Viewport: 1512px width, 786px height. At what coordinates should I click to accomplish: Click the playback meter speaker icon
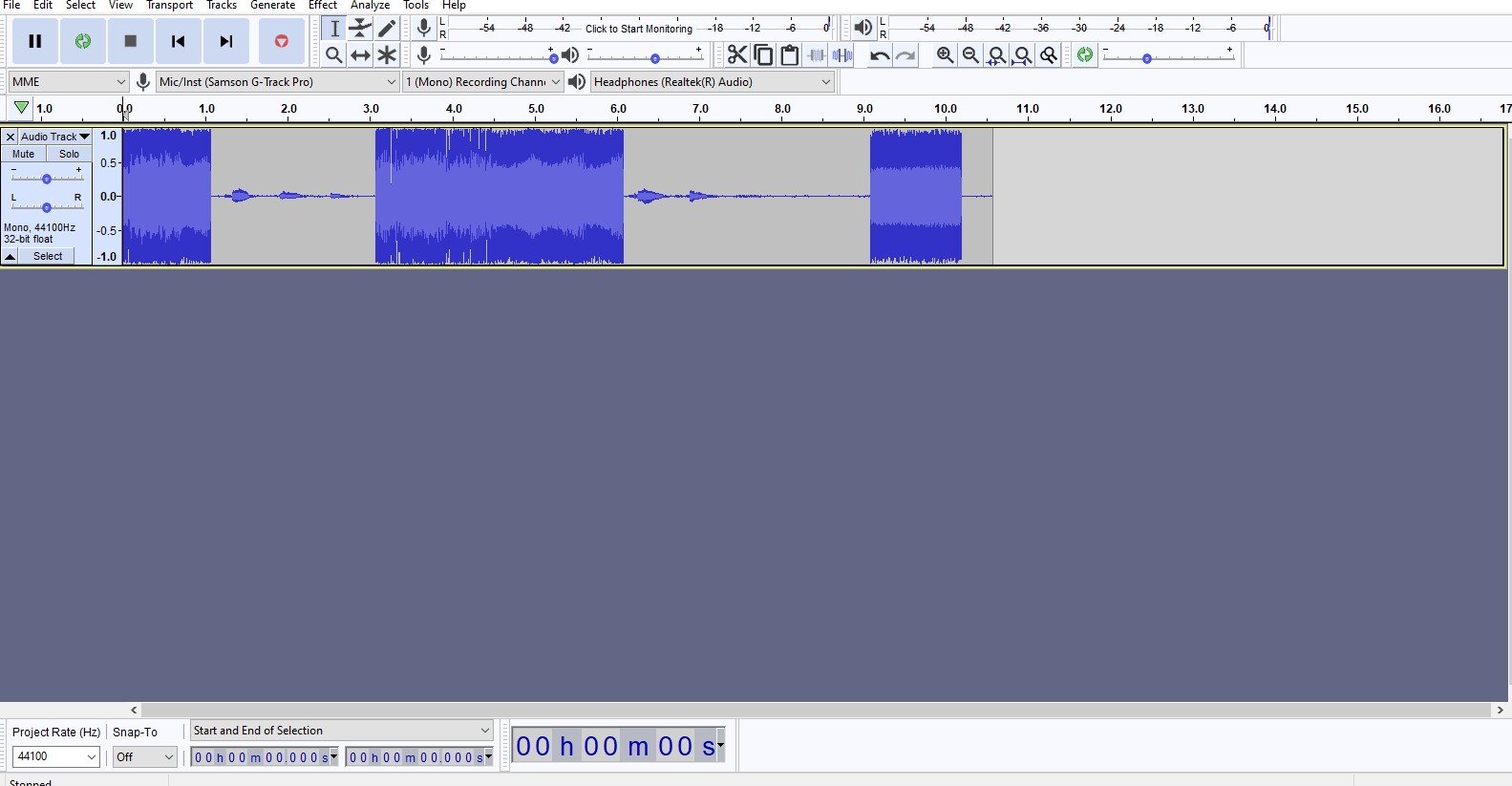click(862, 28)
